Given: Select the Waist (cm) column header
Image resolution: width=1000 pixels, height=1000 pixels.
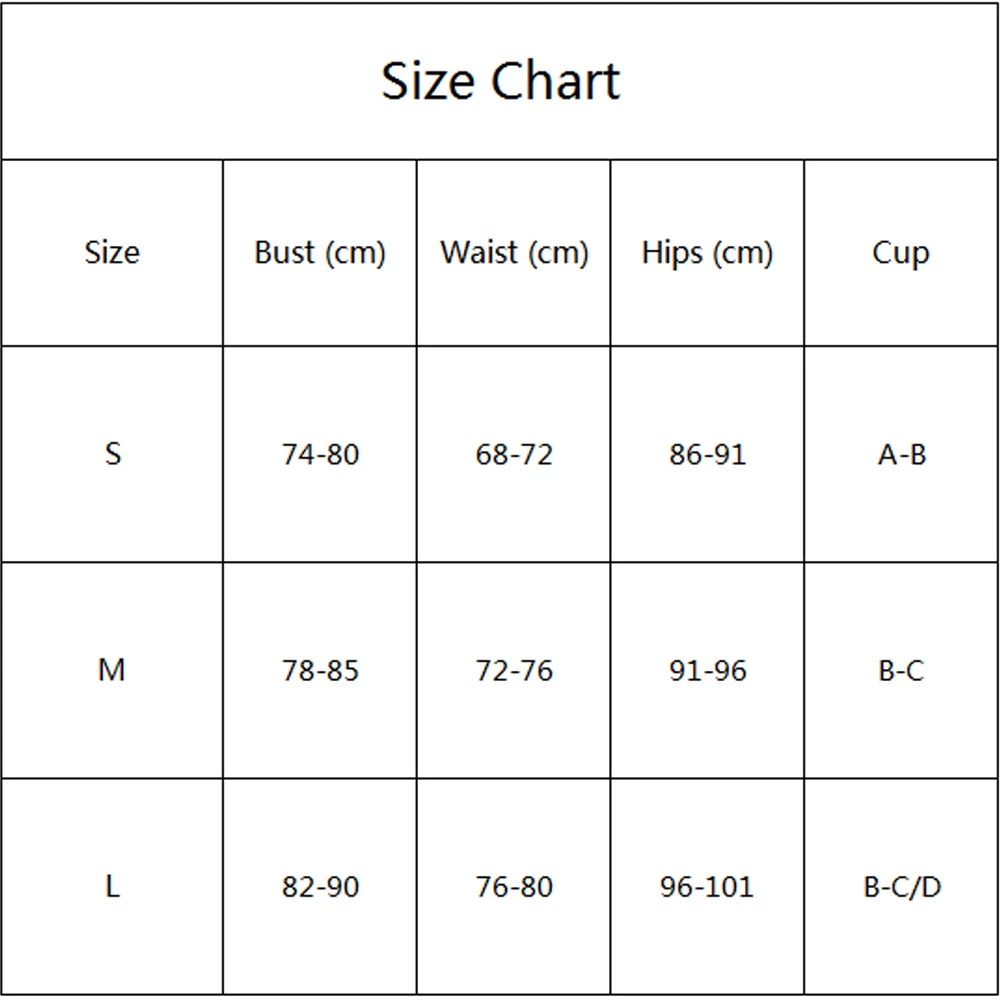Looking at the screenshot, I should (x=513, y=253).
